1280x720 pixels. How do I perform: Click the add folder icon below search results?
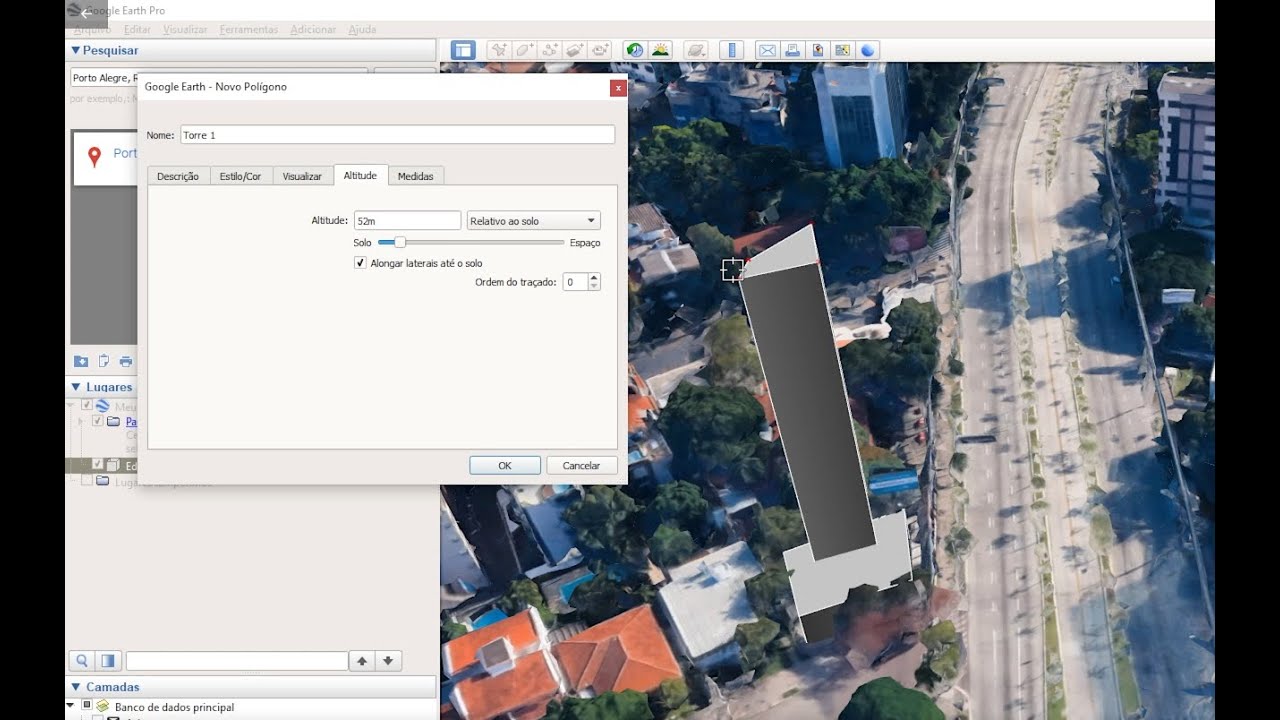click(81, 361)
